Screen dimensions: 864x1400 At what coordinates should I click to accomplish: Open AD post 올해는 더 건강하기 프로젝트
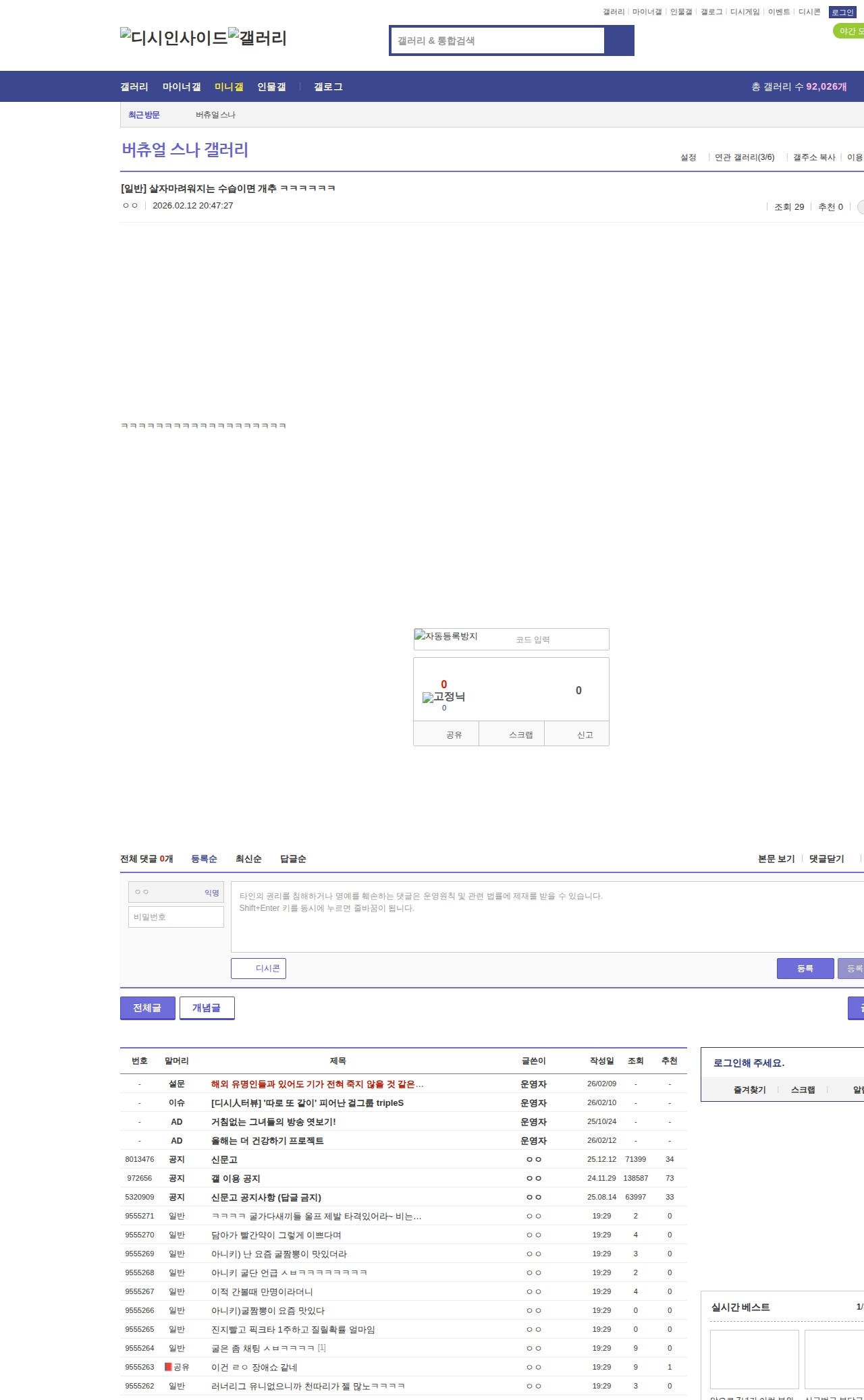(x=267, y=1140)
